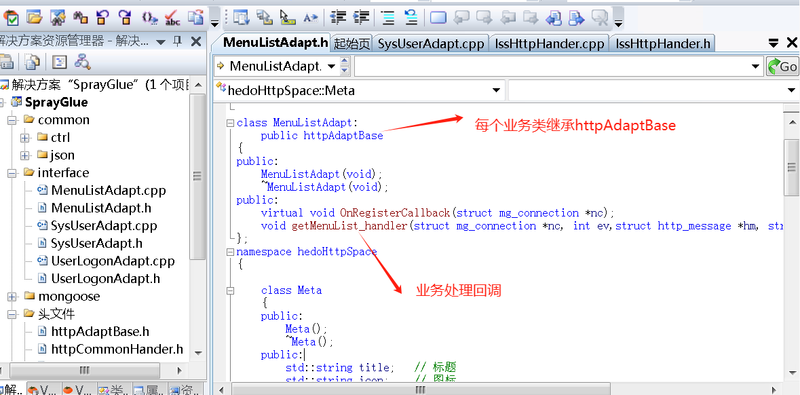Click the spell check 'abc' checkmark icon
Image resolution: width=800 pixels, height=395 pixels.
tap(172, 18)
